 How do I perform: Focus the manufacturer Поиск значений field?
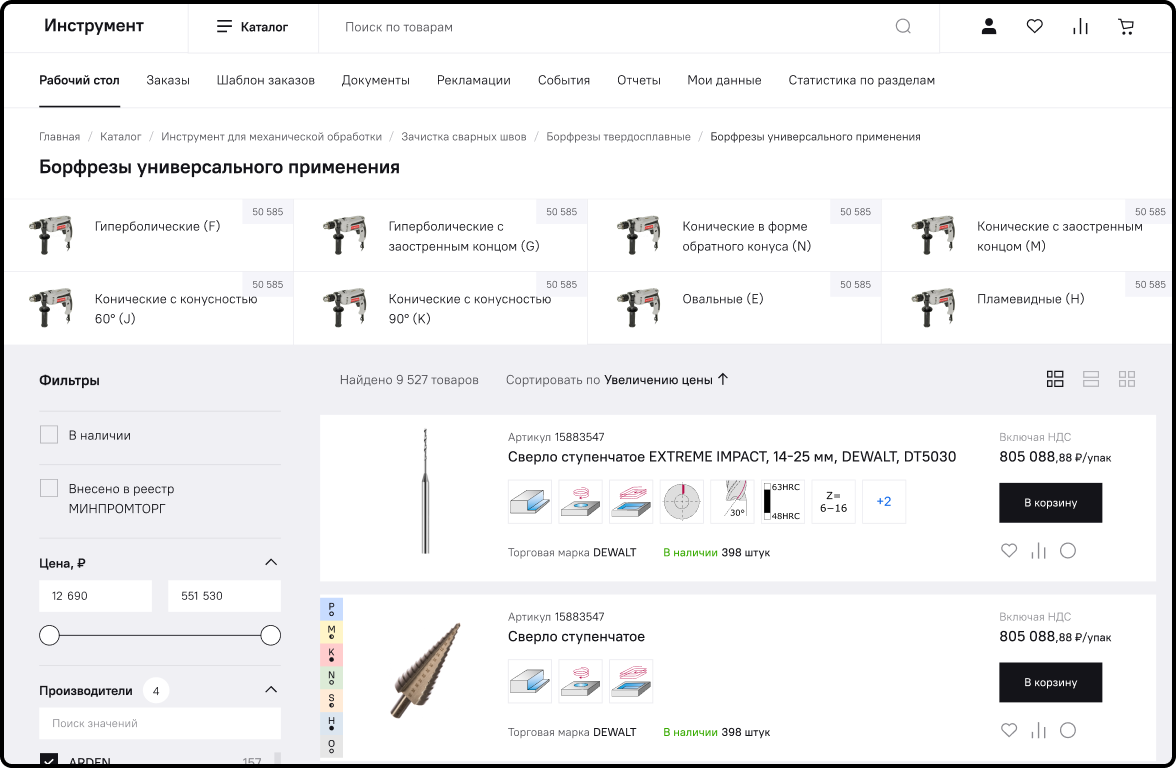(x=160, y=723)
